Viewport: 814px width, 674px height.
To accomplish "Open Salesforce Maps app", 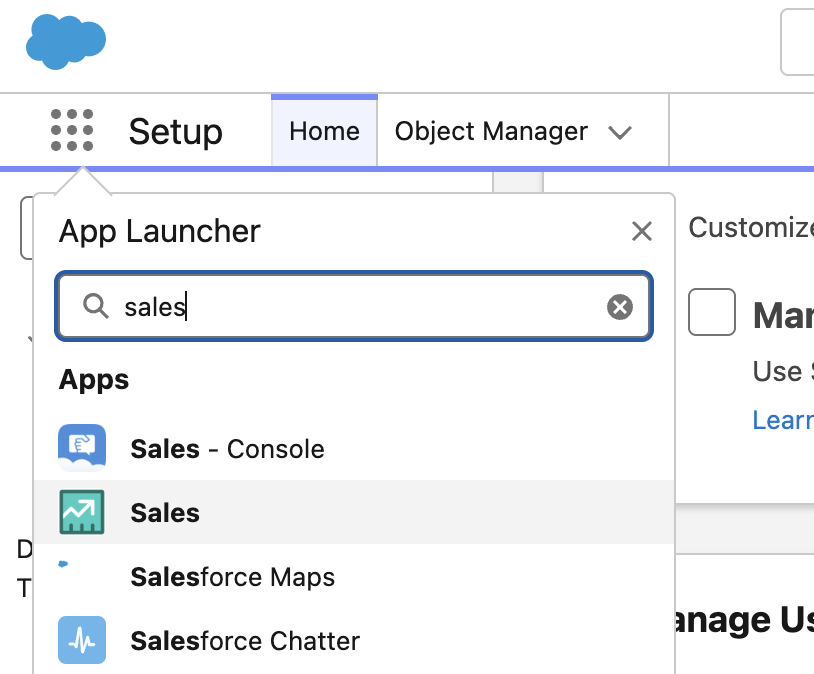I will (x=354, y=576).
